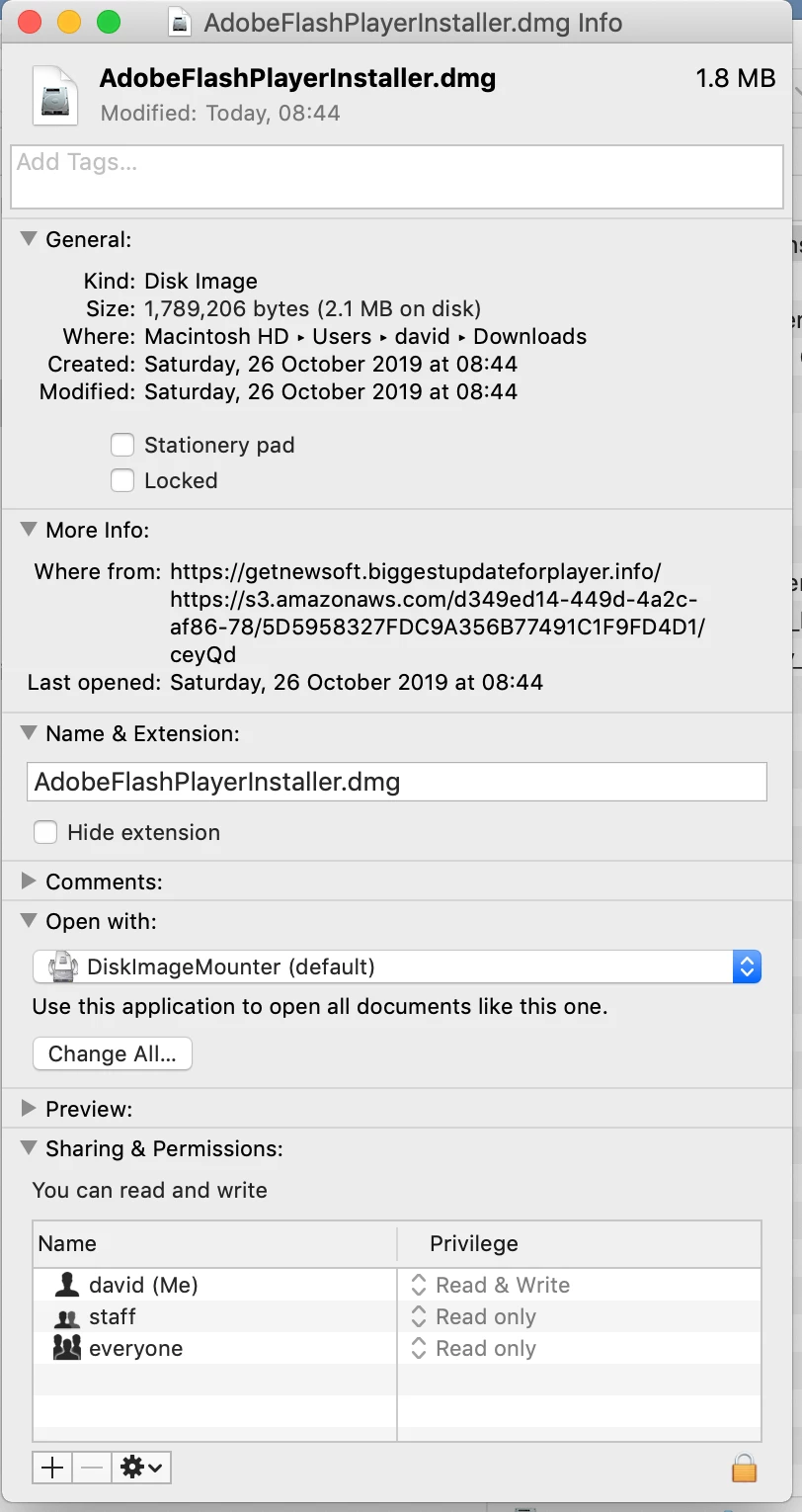802x1512 pixels.
Task: Open the gear action menu
Action: [x=141, y=1468]
